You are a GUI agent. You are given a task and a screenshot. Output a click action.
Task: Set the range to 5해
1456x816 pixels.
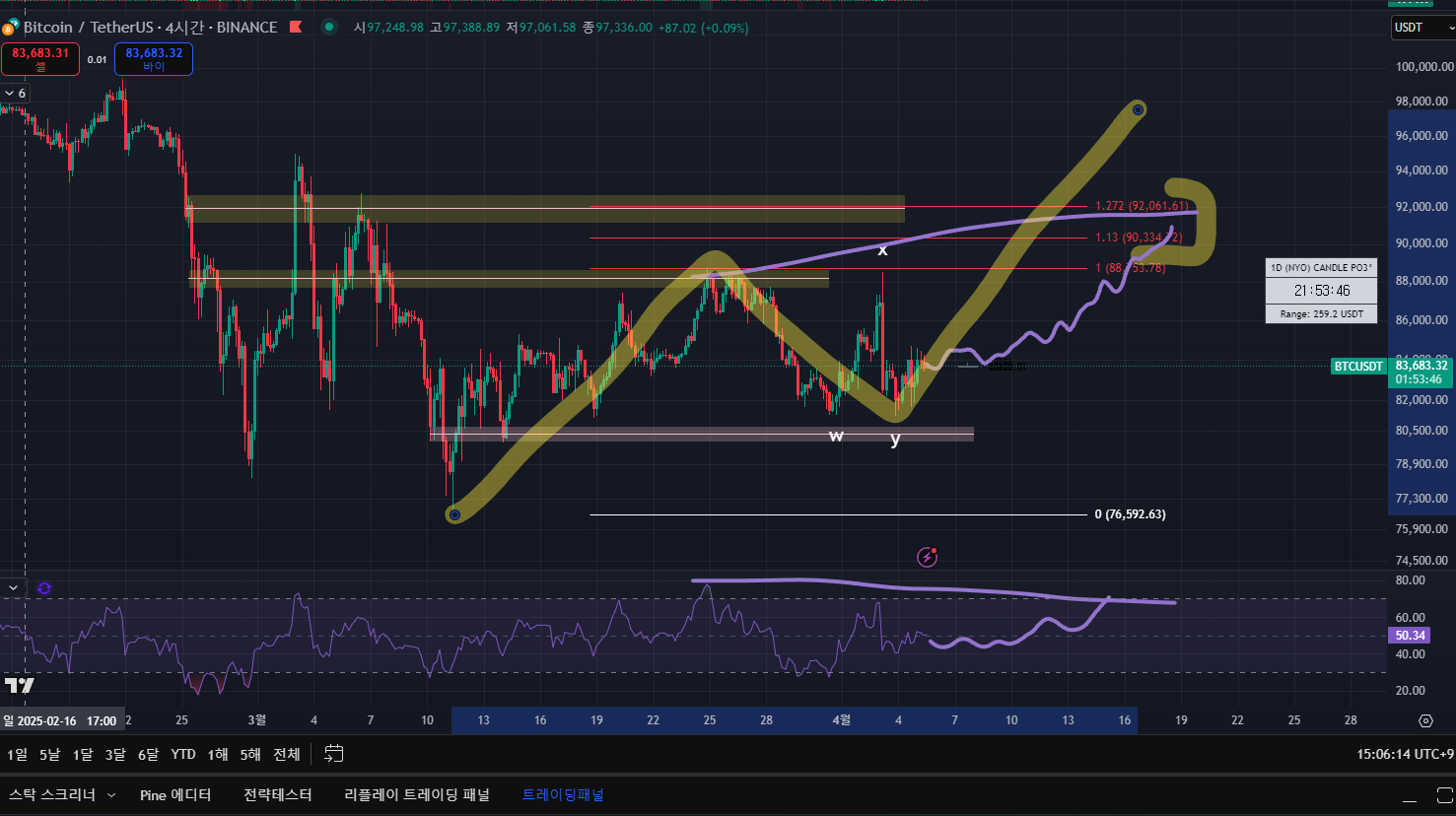coord(250,754)
